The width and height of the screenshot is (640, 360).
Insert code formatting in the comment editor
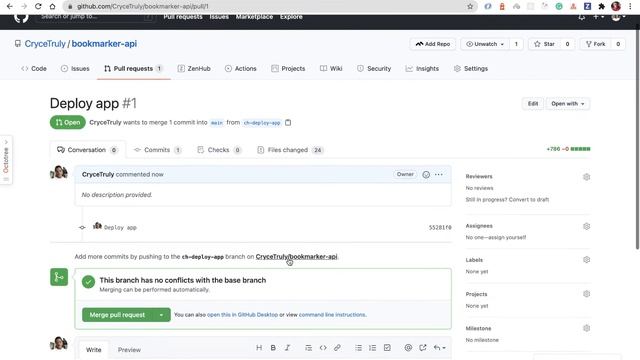point(323,348)
